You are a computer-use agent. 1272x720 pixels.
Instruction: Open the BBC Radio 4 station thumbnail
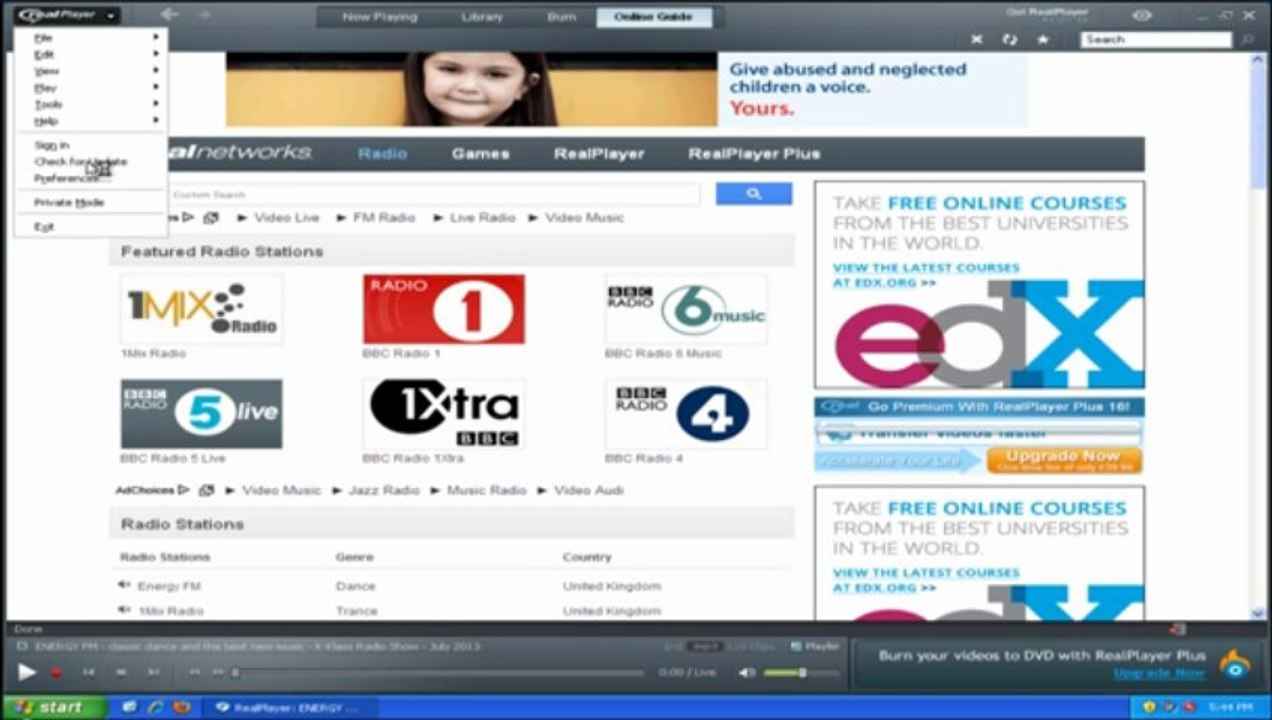686,414
